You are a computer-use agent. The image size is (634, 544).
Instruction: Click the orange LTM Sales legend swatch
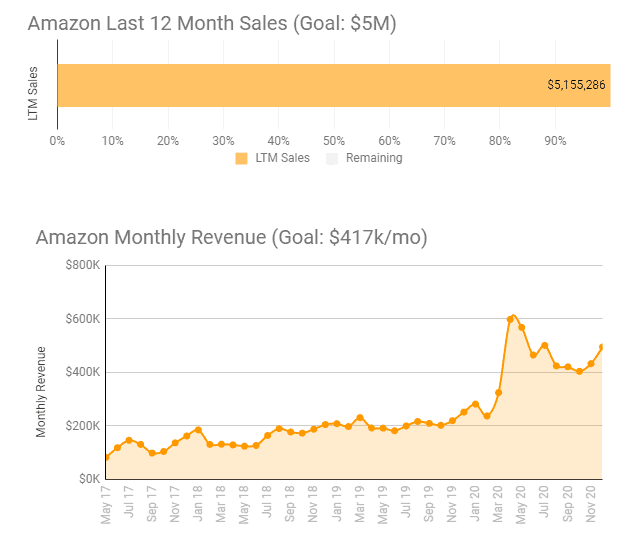(x=241, y=158)
